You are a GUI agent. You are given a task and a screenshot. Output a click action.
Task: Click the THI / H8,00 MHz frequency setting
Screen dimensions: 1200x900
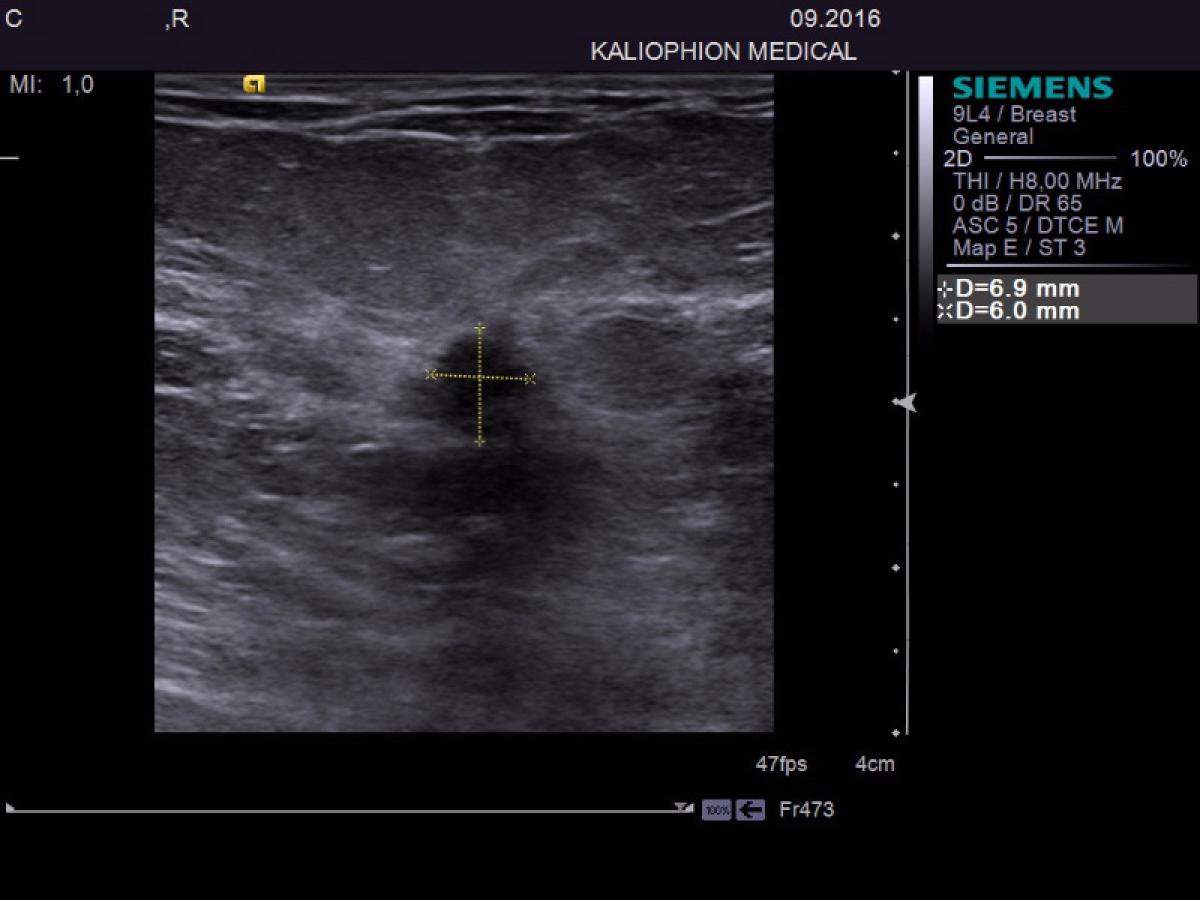click(1037, 181)
